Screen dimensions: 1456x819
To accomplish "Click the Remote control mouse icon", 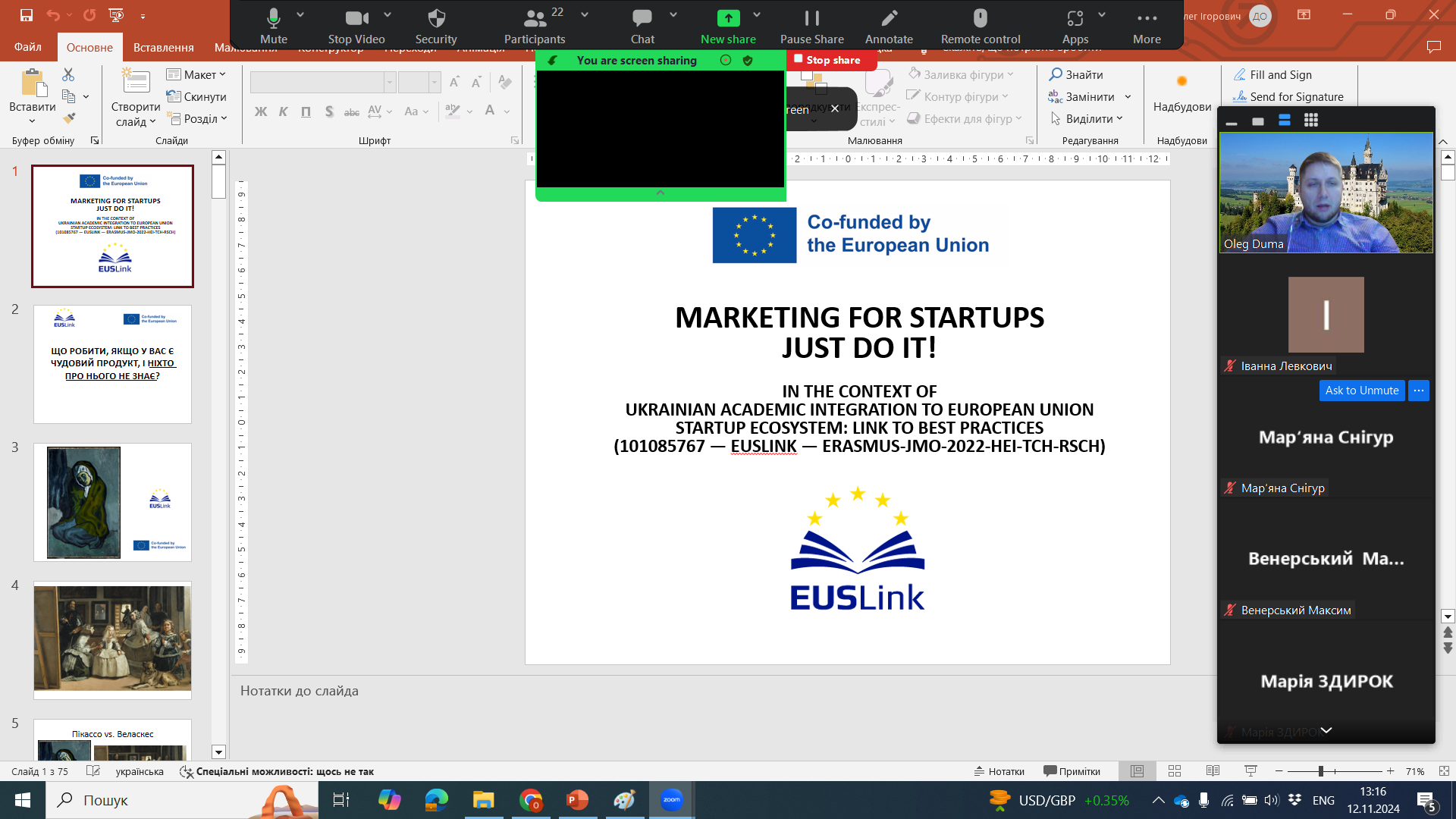I will (x=980, y=18).
